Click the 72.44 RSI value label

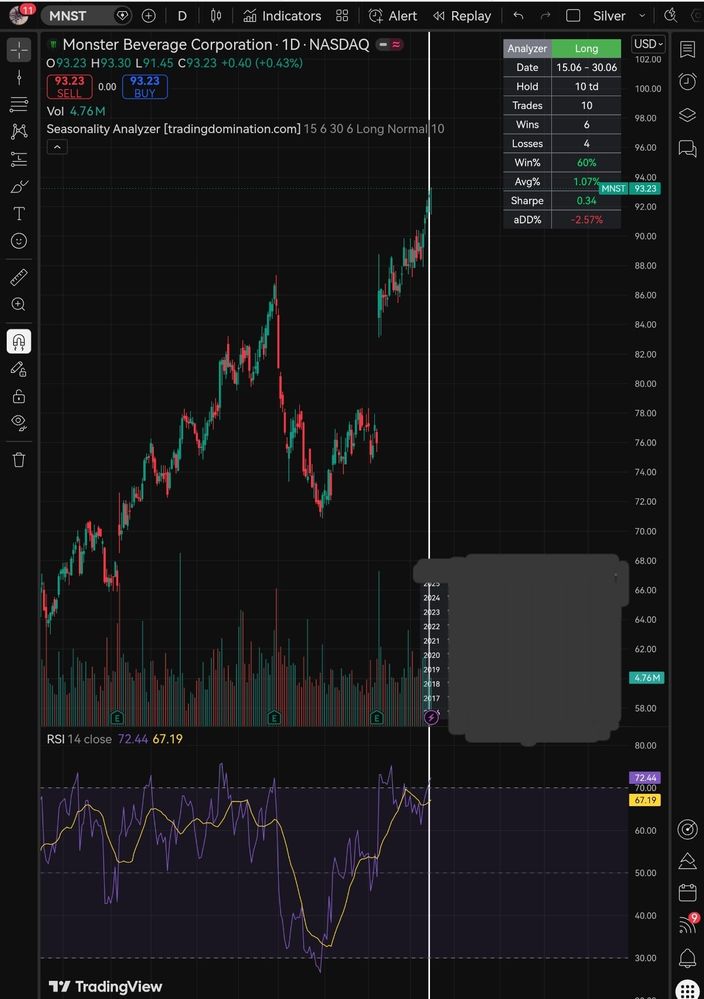coord(645,777)
